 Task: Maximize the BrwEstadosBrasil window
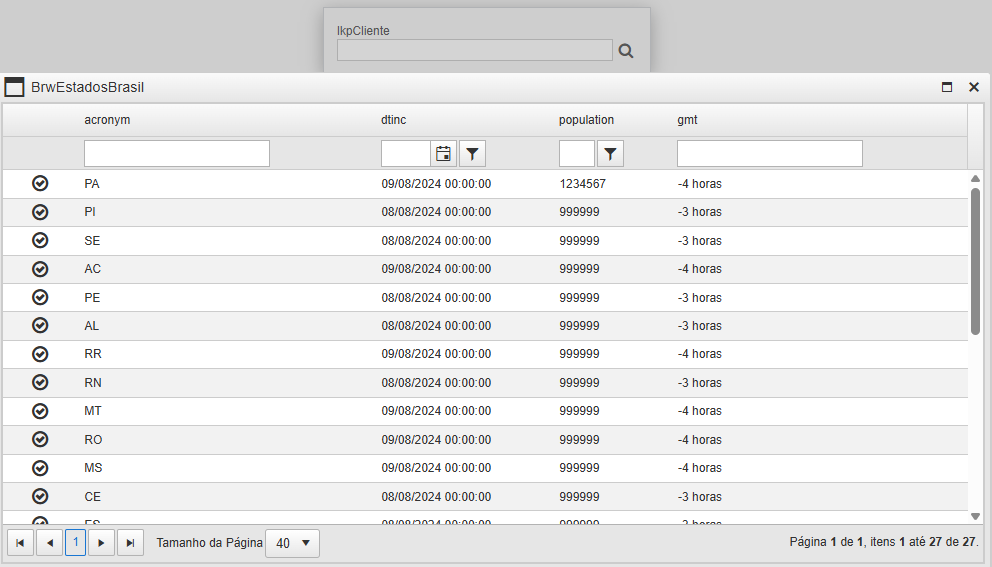(947, 87)
